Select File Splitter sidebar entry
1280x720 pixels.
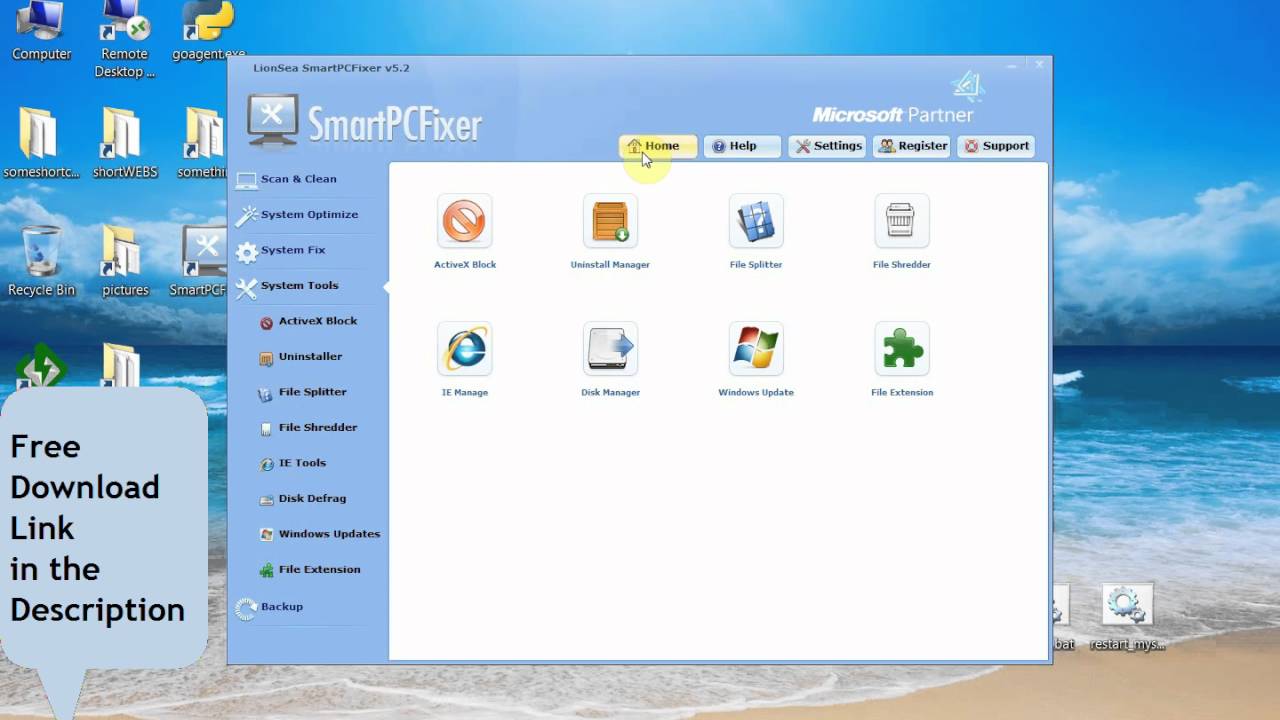[x=303, y=392]
